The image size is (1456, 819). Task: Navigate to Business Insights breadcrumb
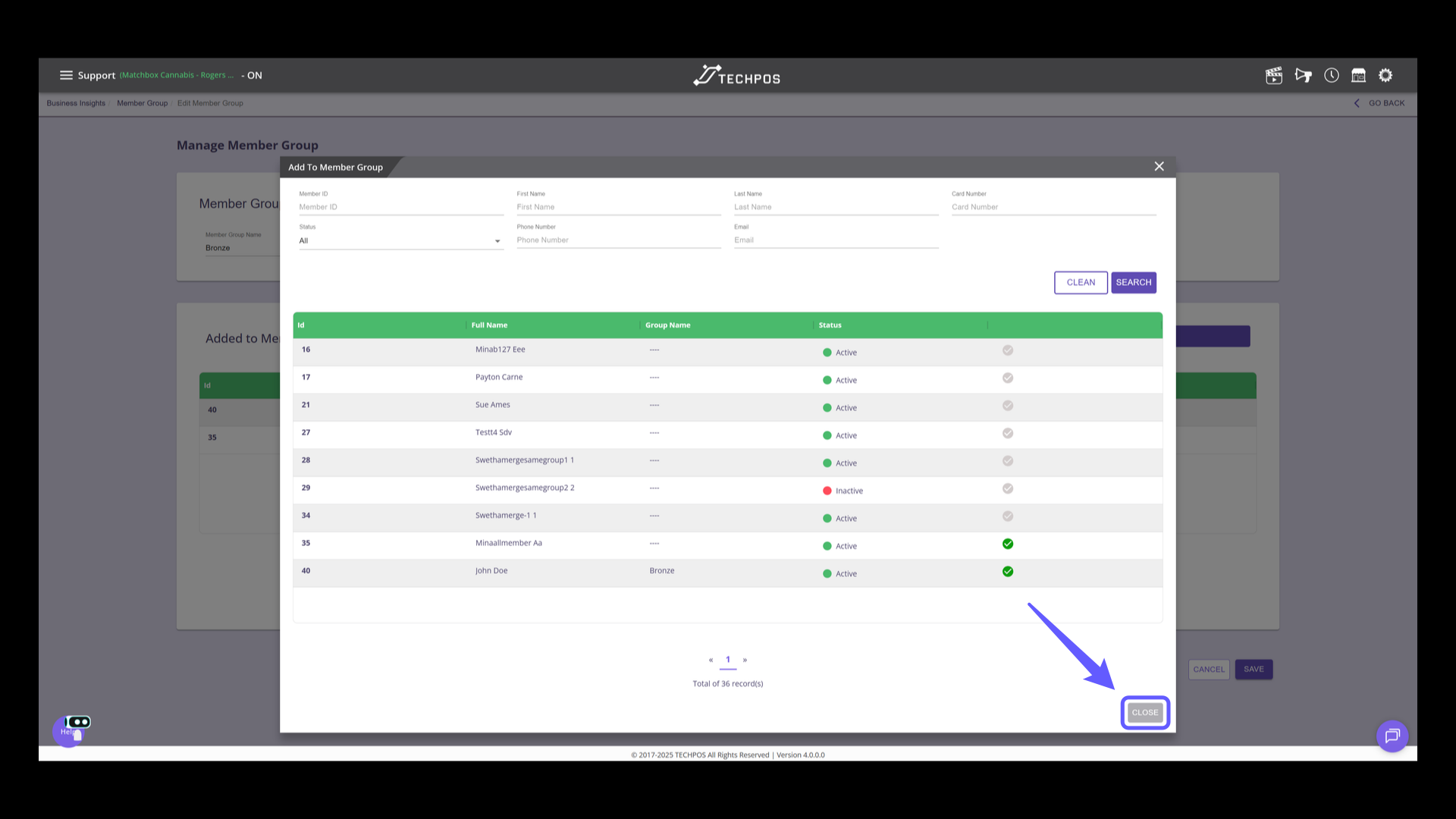pos(76,103)
